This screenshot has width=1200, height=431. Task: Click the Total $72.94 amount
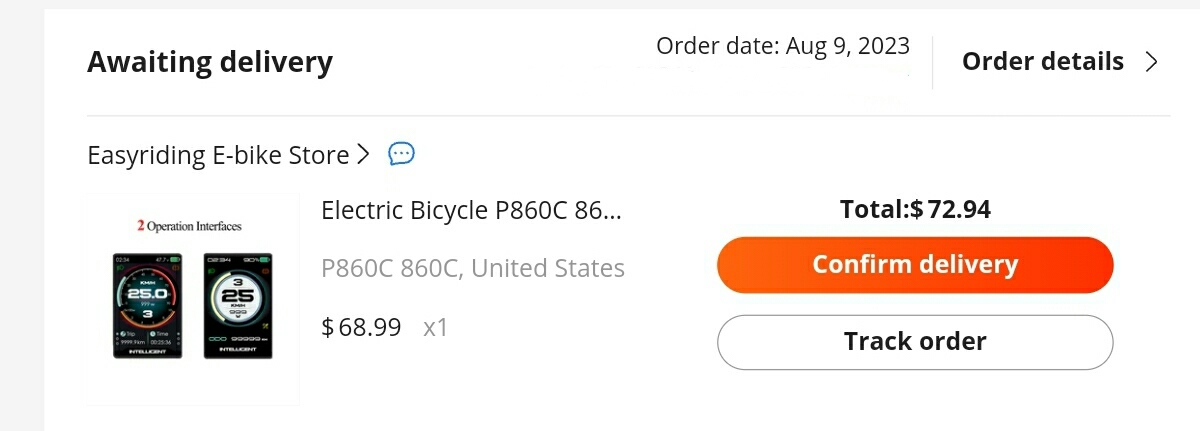pos(915,210)
